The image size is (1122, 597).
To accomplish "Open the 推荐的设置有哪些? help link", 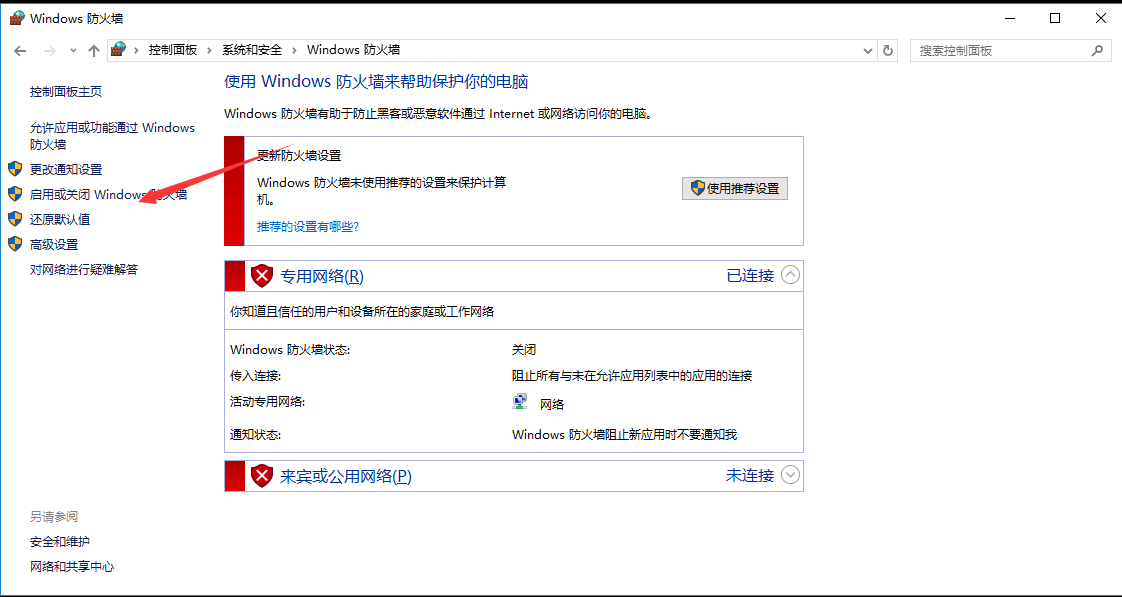I will coord(308,226).
